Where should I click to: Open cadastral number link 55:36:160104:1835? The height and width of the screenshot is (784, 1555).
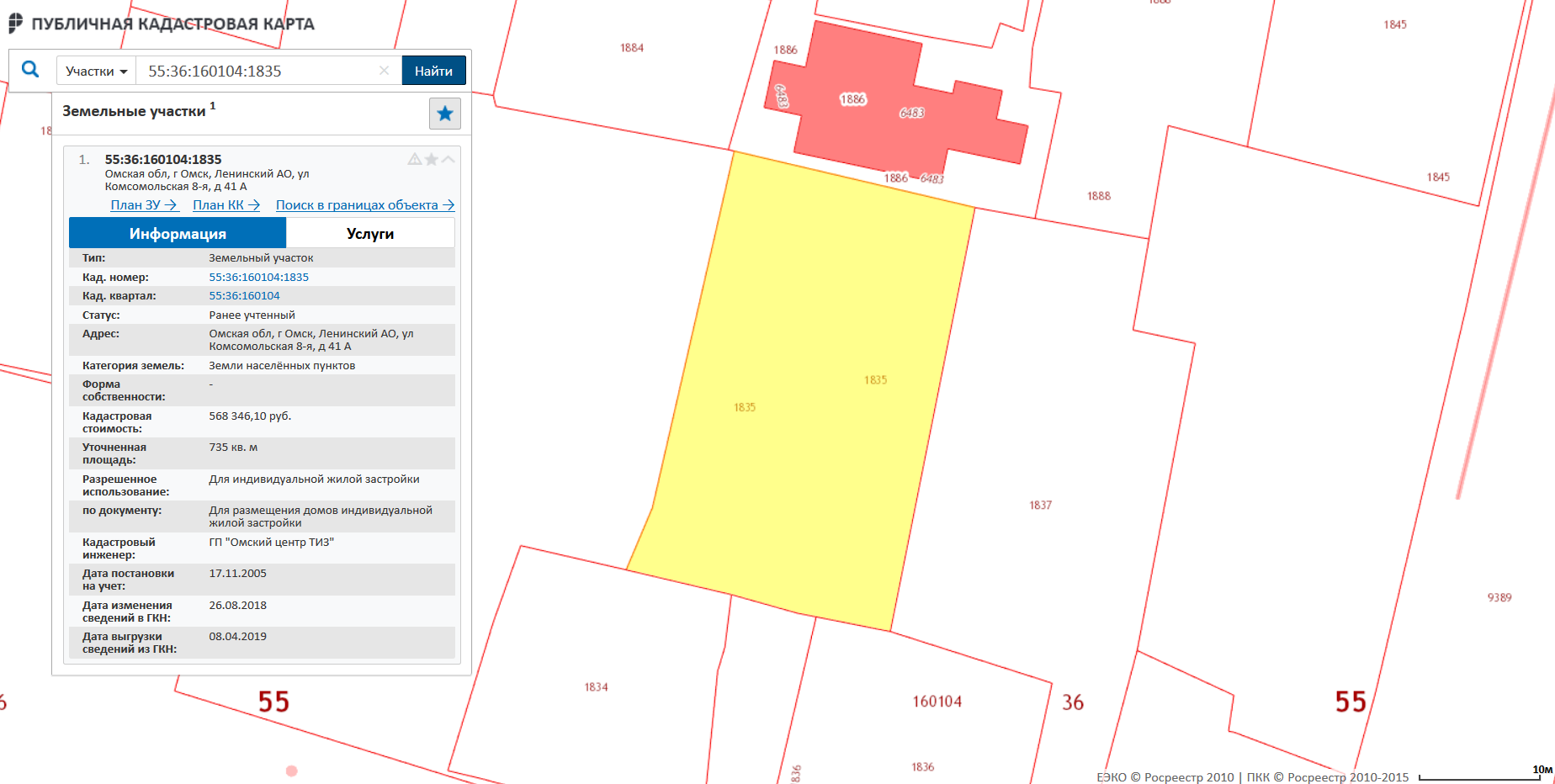[x=258, y=278]
